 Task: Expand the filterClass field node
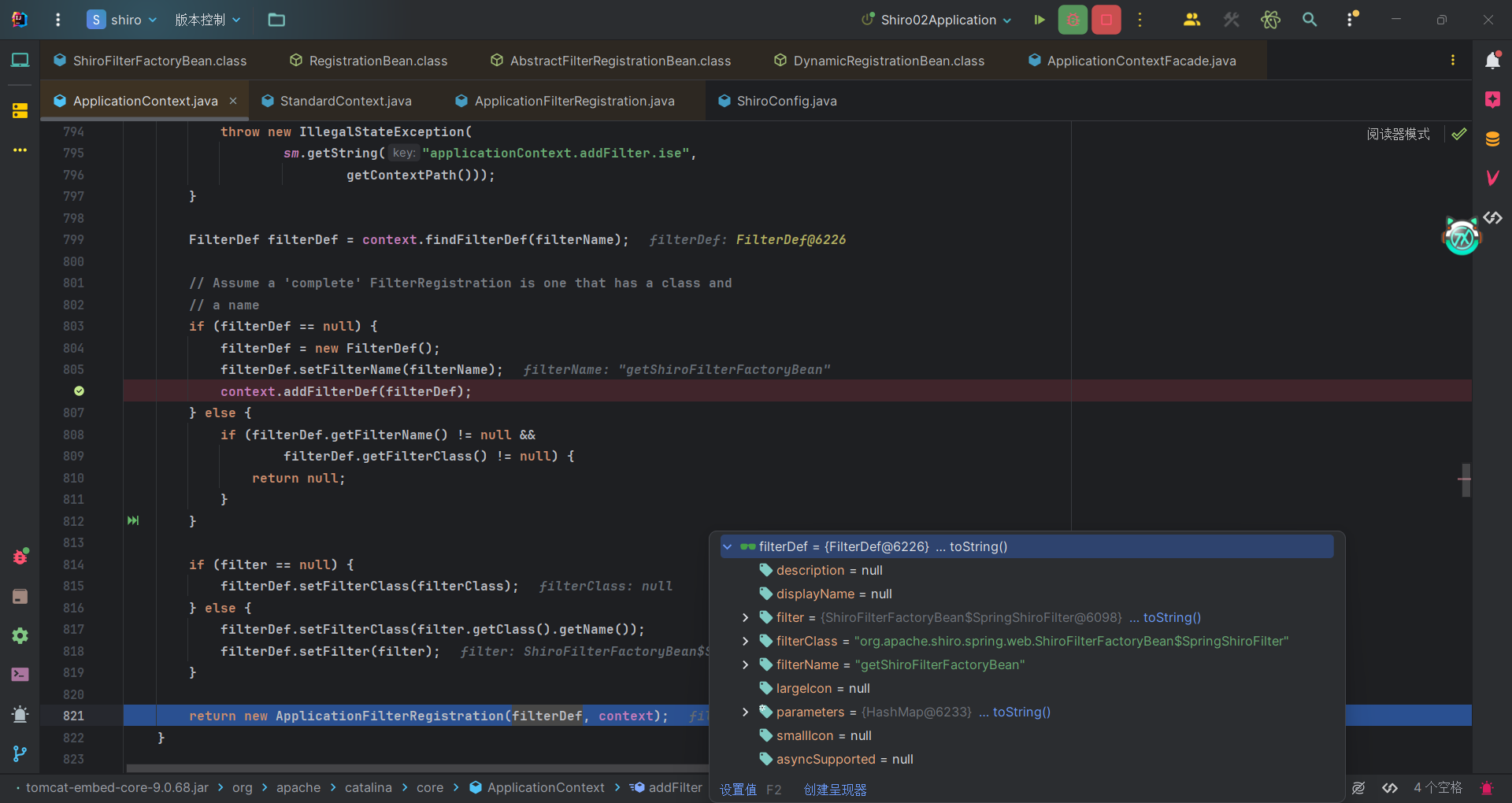click(745, 641)
